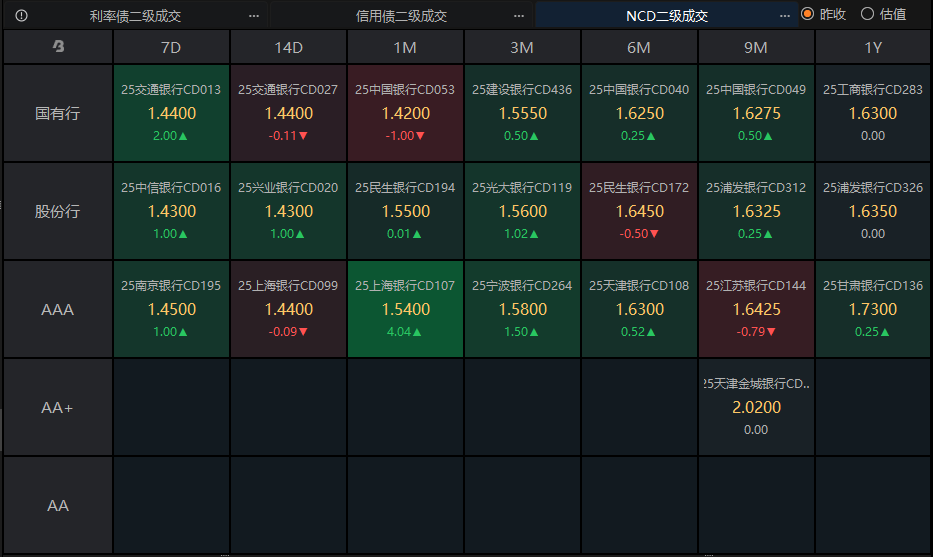933x557 pixels.
Task: Open more options beside 信用债二级成交
Action: click(519, 16)
